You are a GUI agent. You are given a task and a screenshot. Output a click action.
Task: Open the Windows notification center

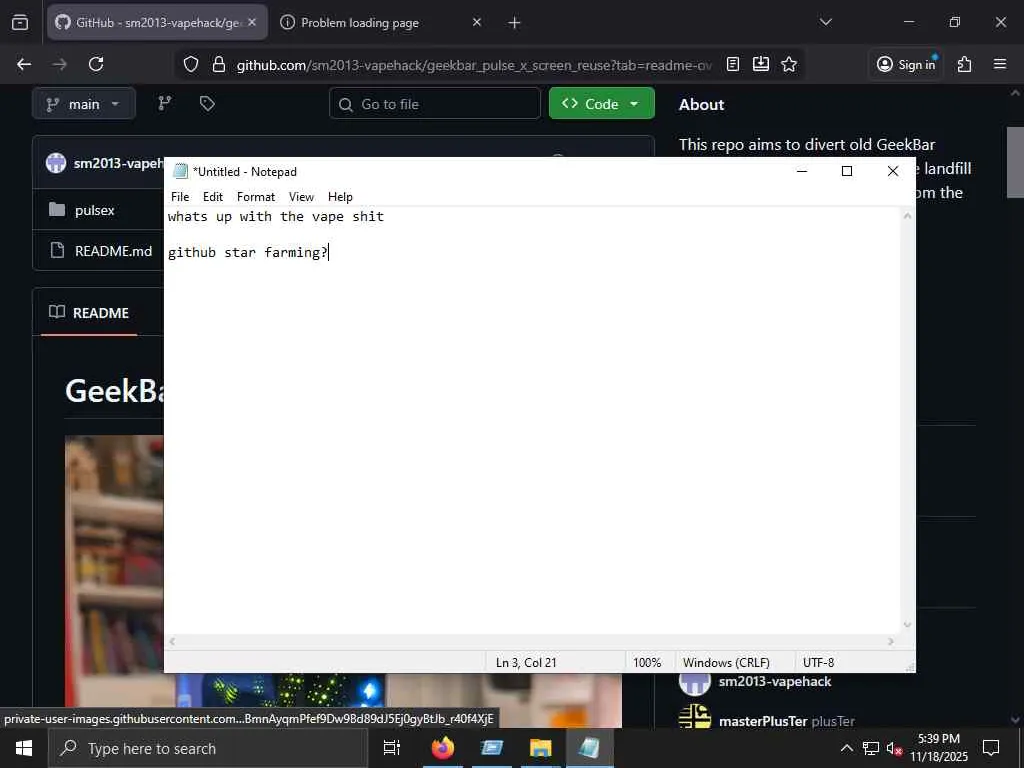point(991,748)
